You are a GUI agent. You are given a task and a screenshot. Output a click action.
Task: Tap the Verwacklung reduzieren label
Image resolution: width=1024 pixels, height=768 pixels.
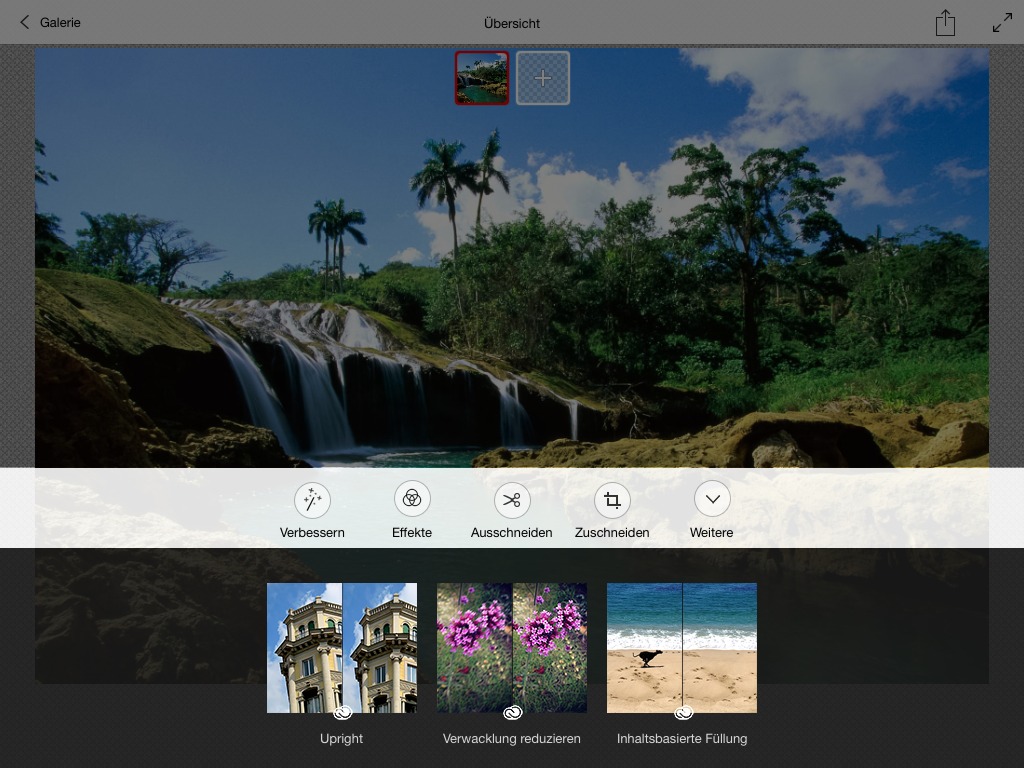[x=512, y=739]
